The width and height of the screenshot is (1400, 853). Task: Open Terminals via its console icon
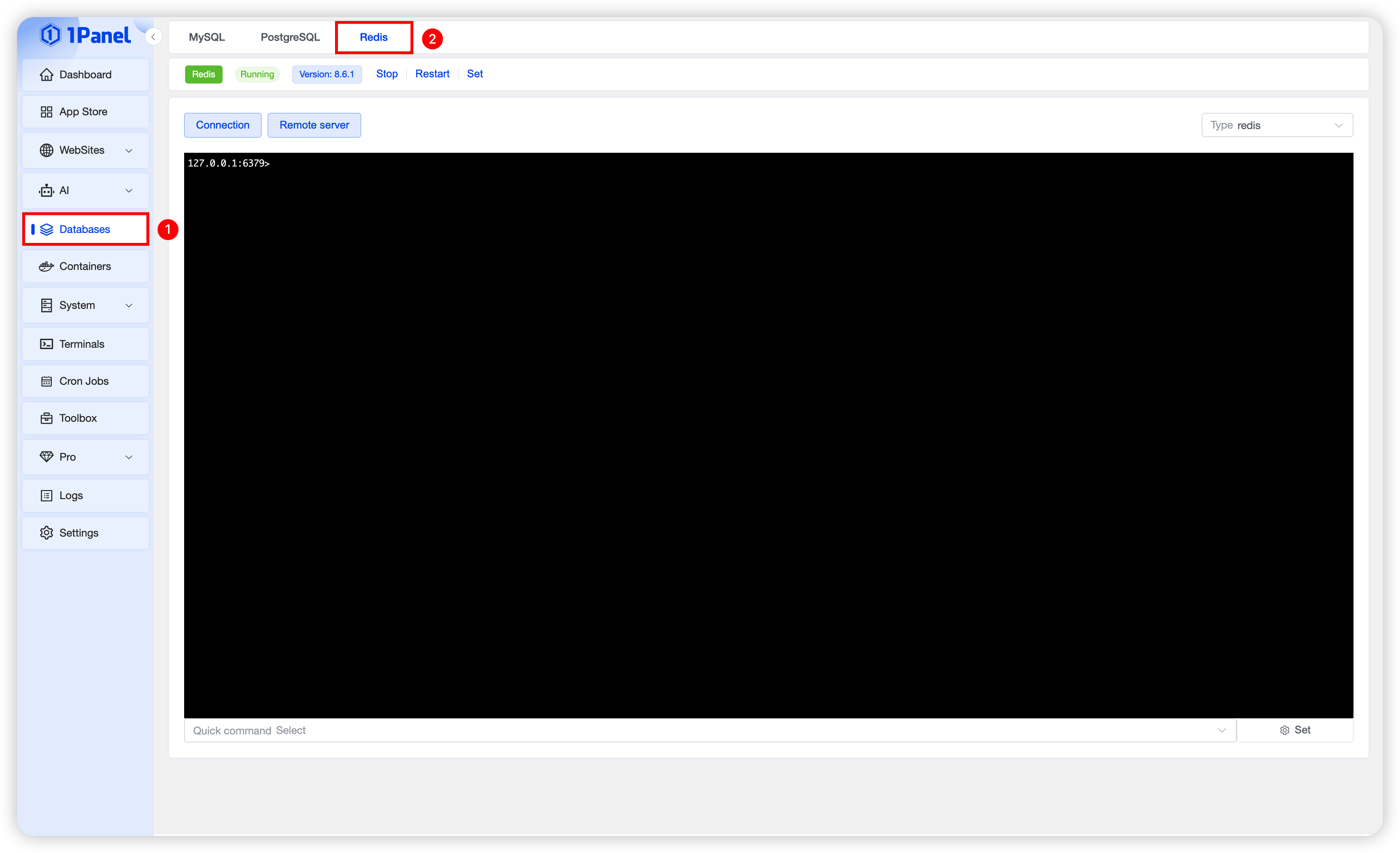[47, 344]
